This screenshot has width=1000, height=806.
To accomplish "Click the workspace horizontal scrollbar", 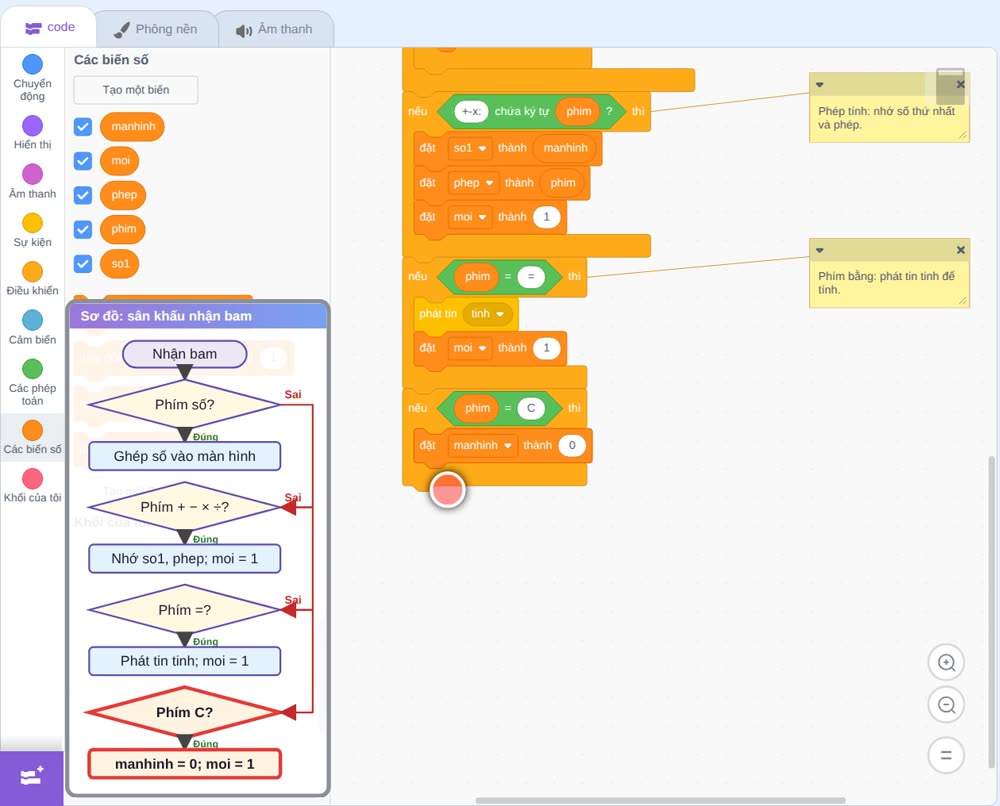I will [661, 800].
